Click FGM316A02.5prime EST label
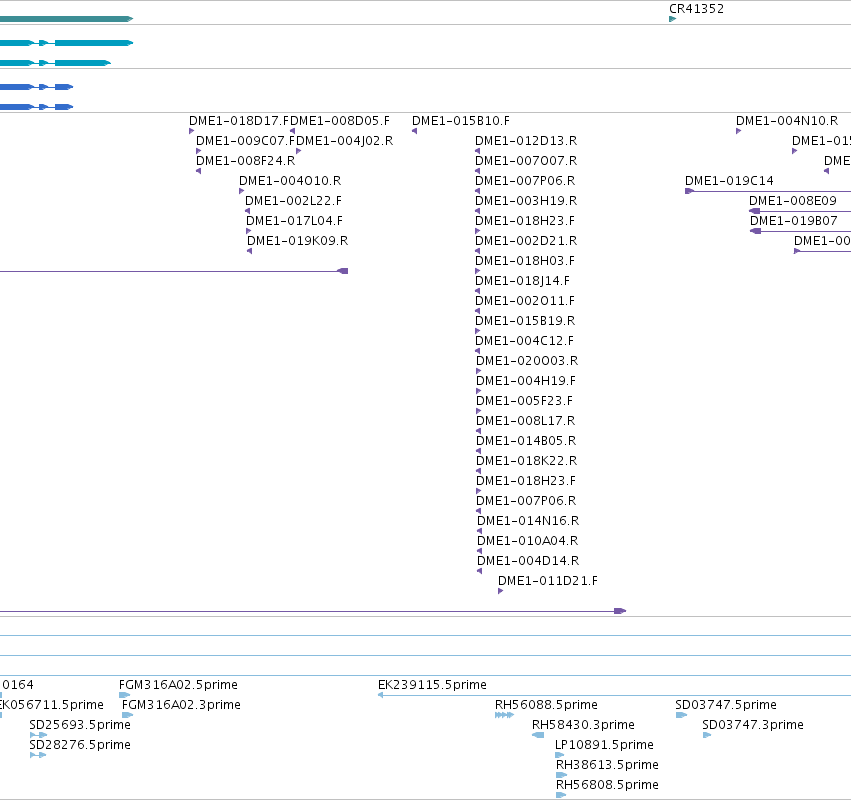851x800 pixels. (x=178, y=685)
